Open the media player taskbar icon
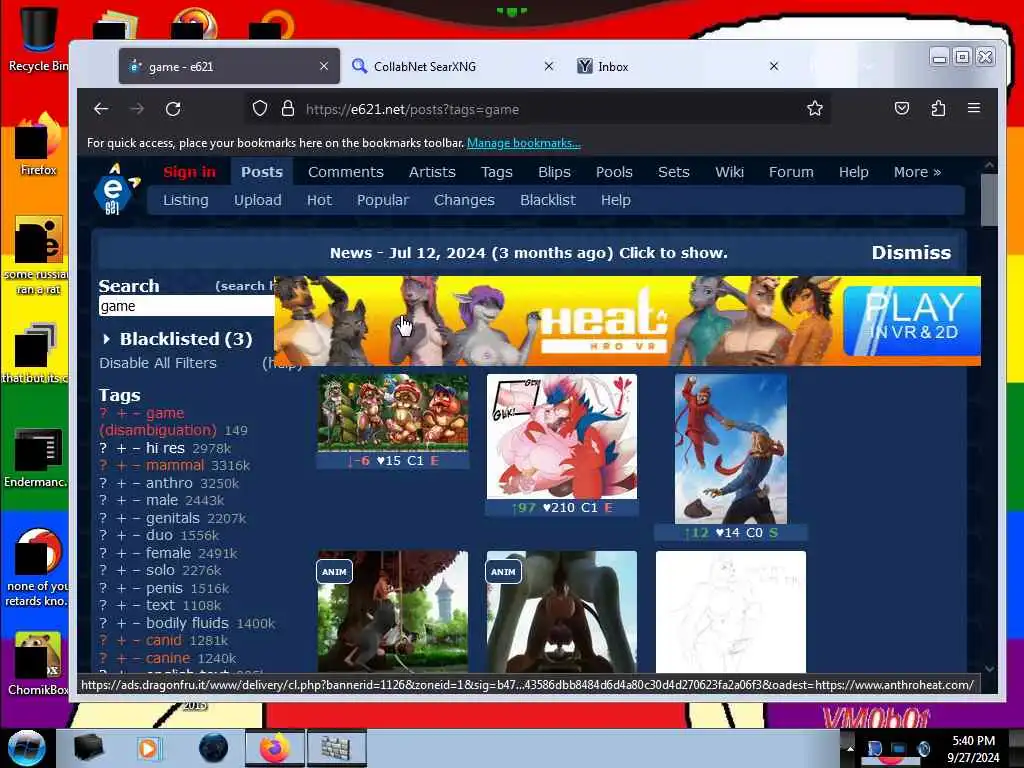This screenshot has width=1024, height=768. 148,748
